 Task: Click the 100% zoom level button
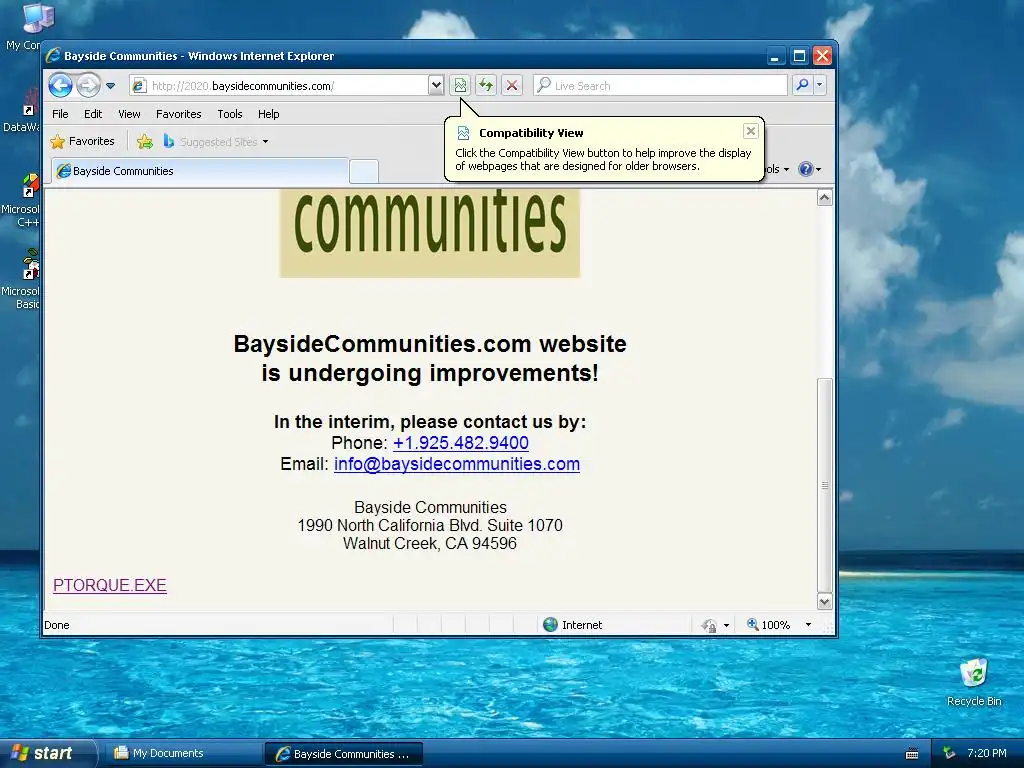point(769,625)
